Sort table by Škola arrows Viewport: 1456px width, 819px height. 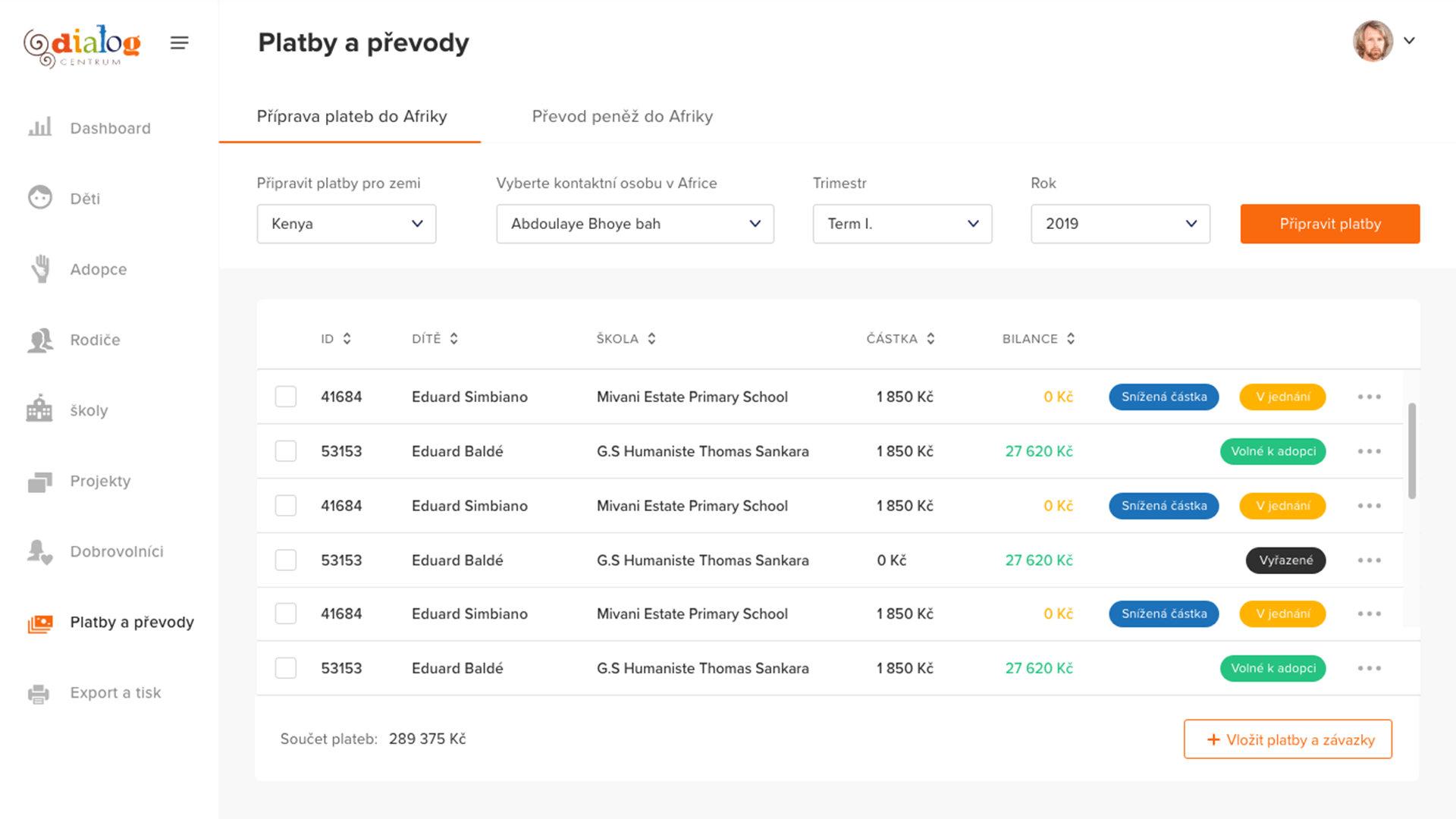(651, 339)
